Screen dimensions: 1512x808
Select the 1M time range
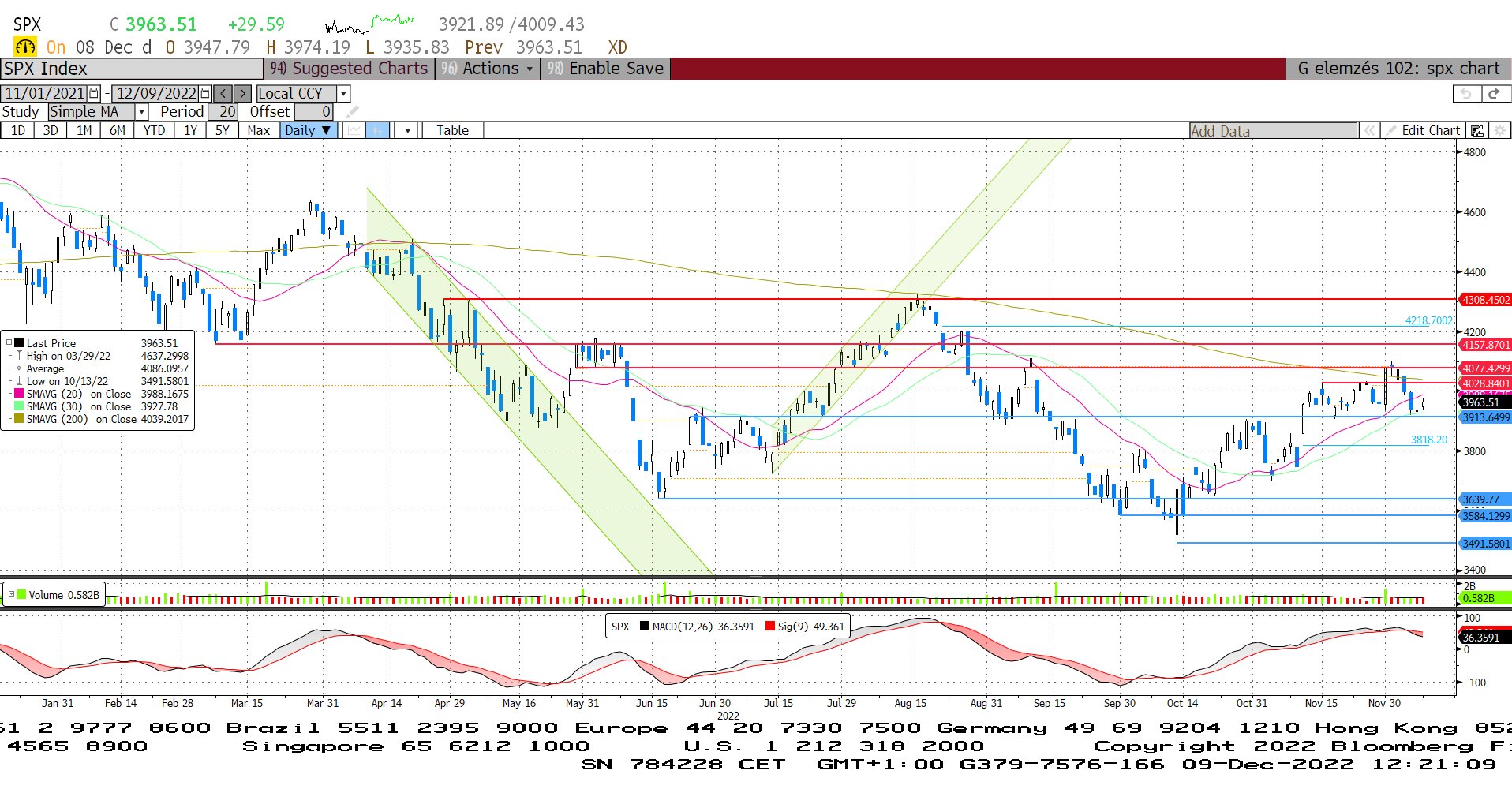point(84,130)
